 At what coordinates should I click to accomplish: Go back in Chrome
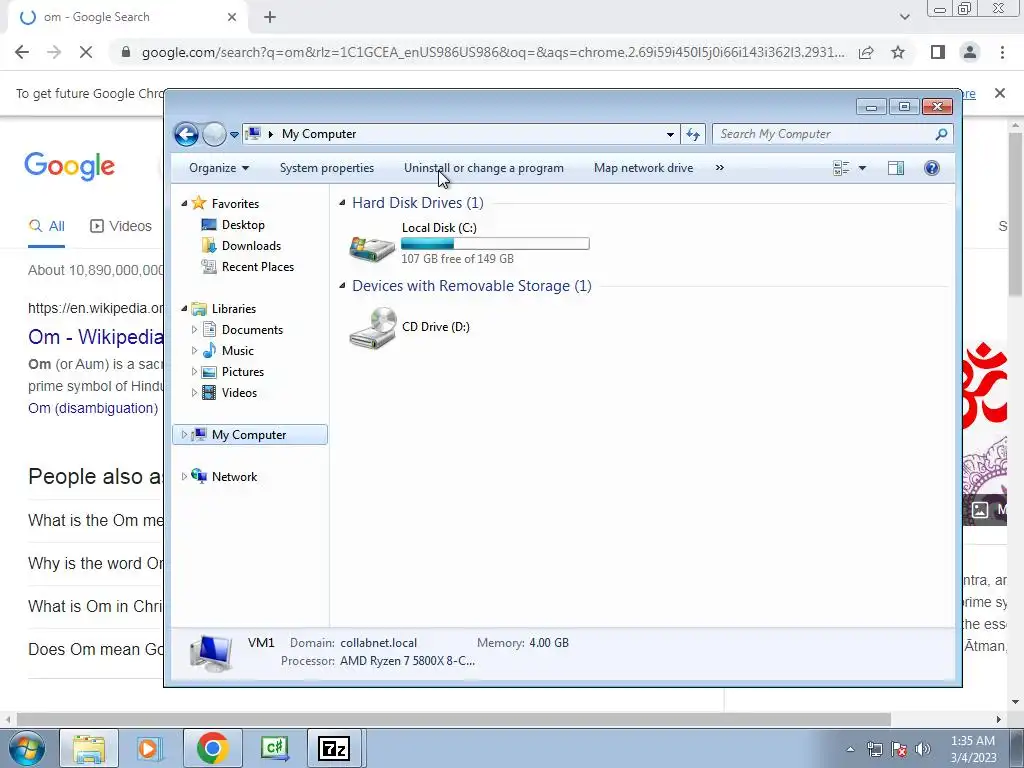coord(22,52)
